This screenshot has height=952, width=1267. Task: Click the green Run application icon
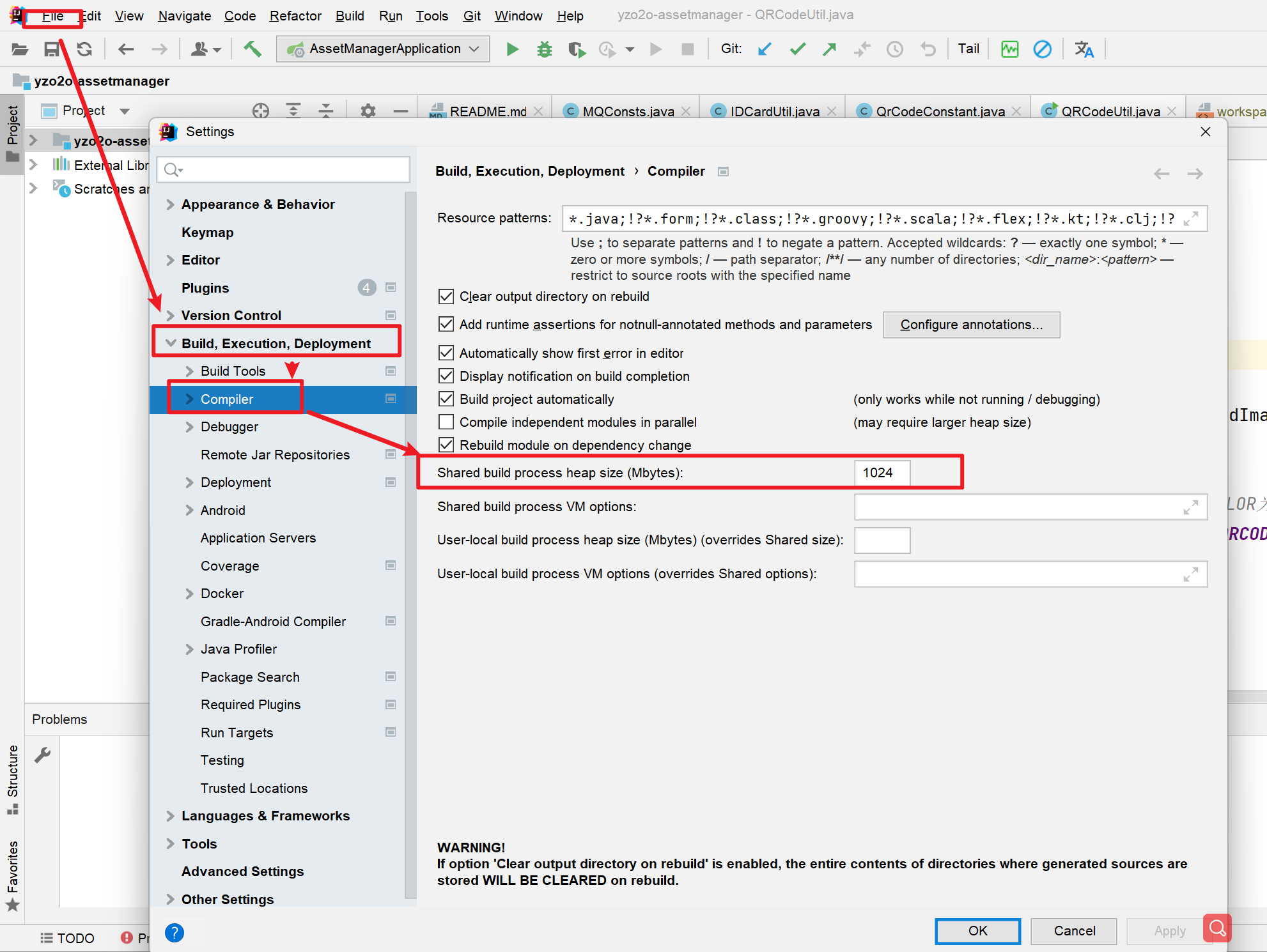point(512,49)
